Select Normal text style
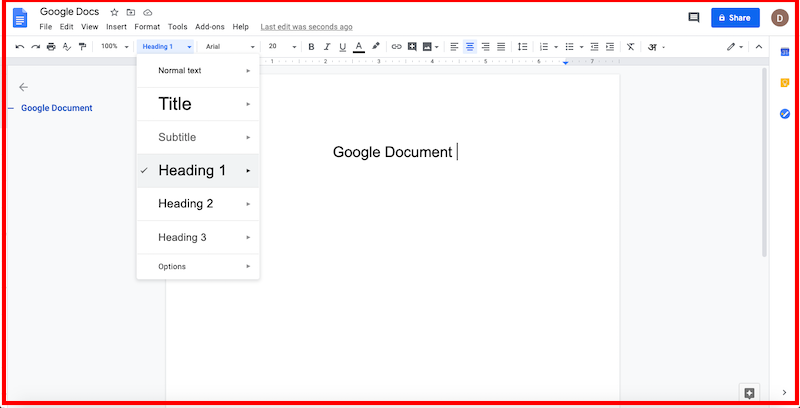The image size is (800, 408). click(x=198, y=70)
